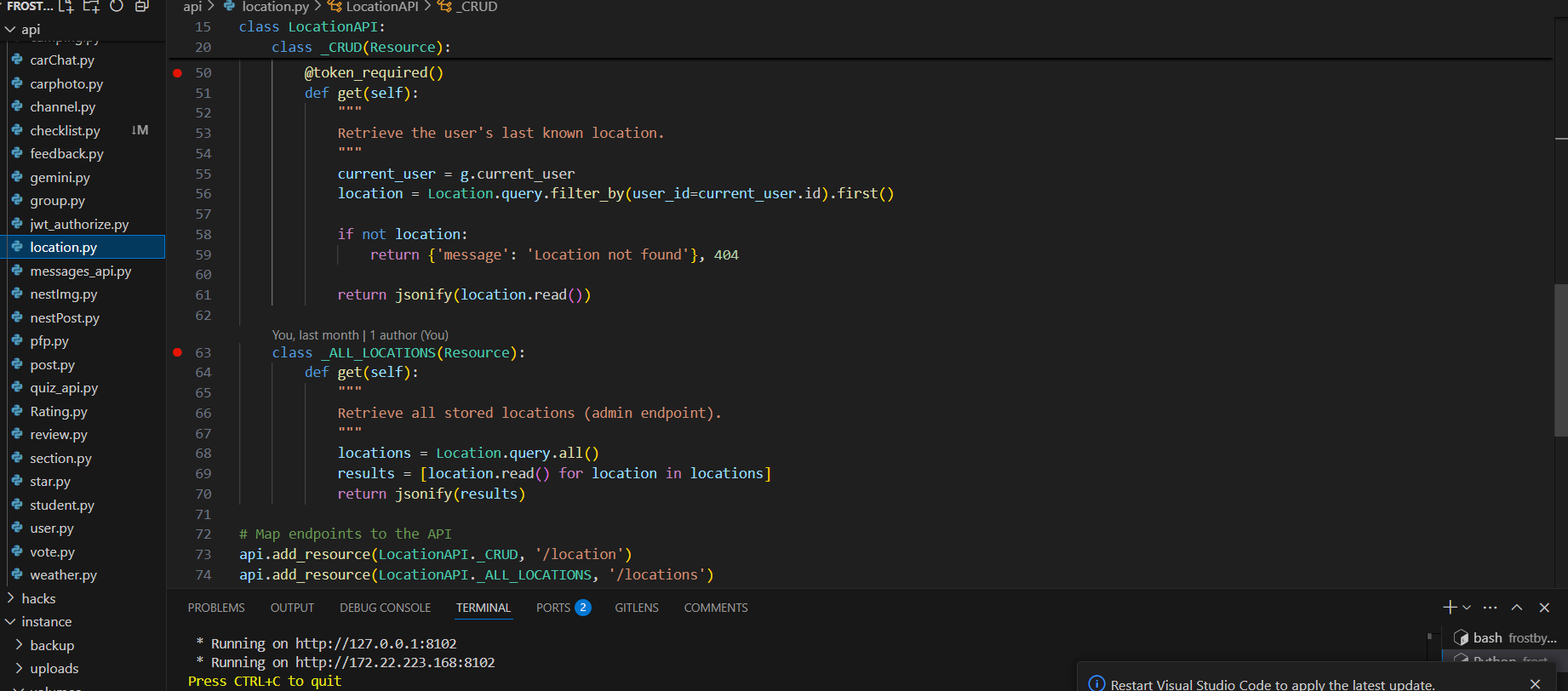This screenshot has height=691, width=1568.
Task: Refresh the explorer file tree
Action: 117,6
